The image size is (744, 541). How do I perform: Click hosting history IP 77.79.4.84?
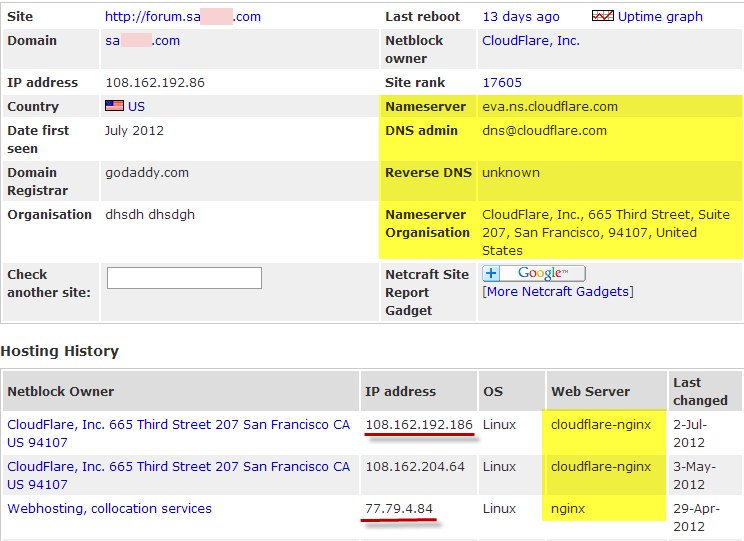pyautogui.click(x=399, y=509)
